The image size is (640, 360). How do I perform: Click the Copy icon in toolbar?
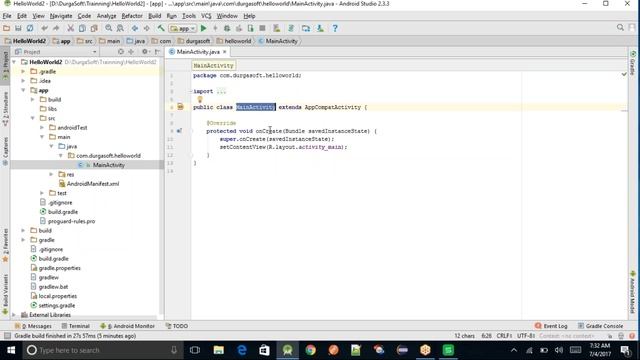pyautogui.click(x=82, y=28)
